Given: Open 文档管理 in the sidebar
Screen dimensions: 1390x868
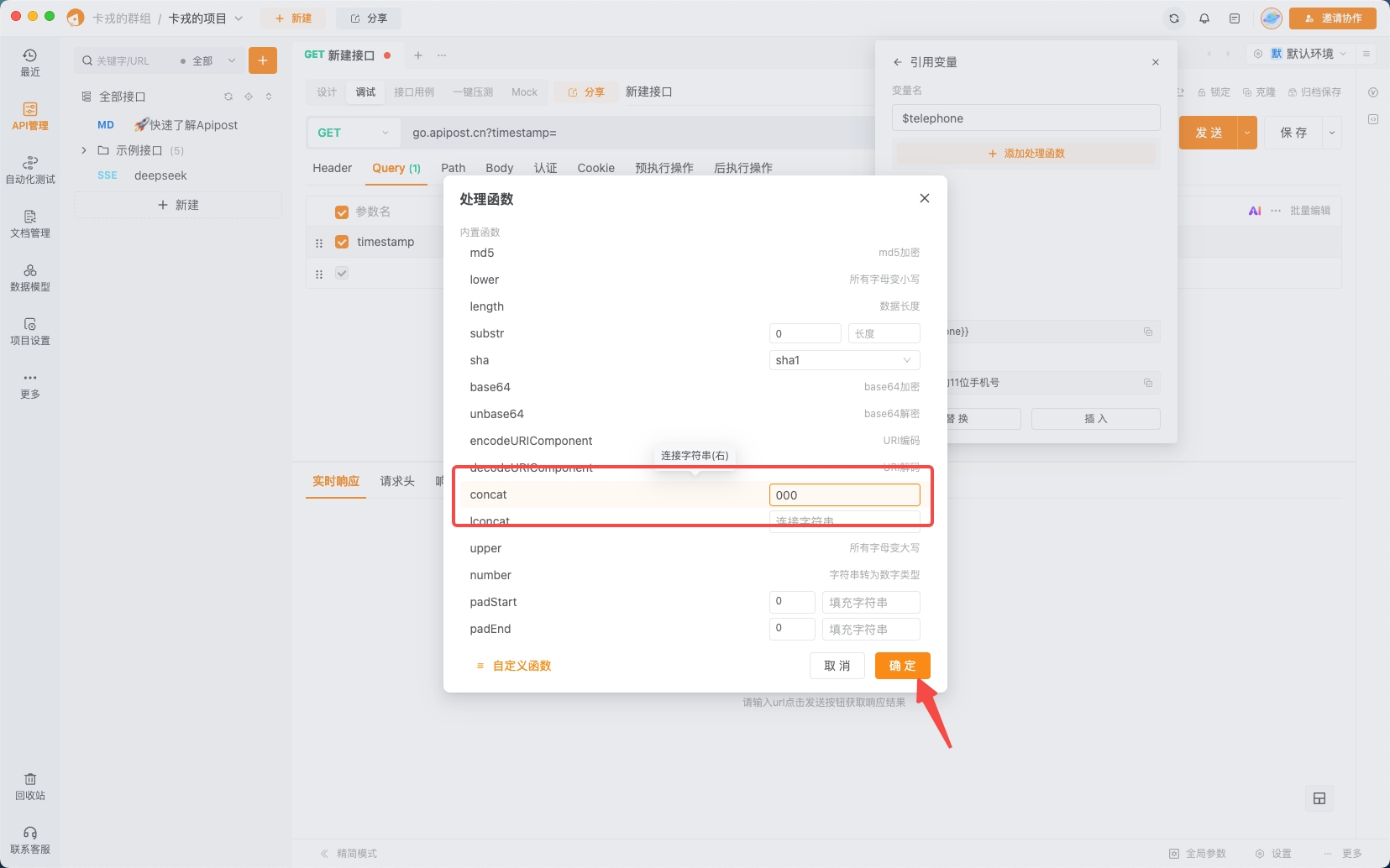Looking at the screenshot, I should 30,224.
